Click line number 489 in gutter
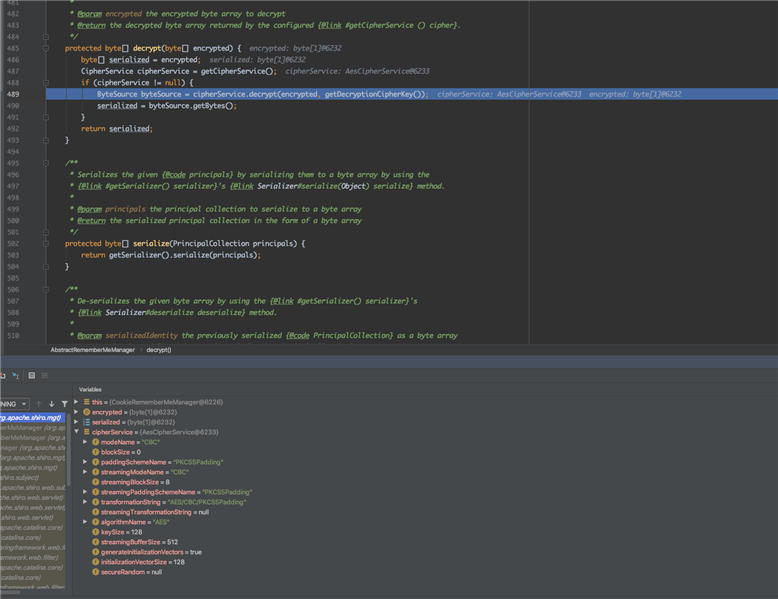This screenshot has width=778, height=599. [x=13, y=94]
